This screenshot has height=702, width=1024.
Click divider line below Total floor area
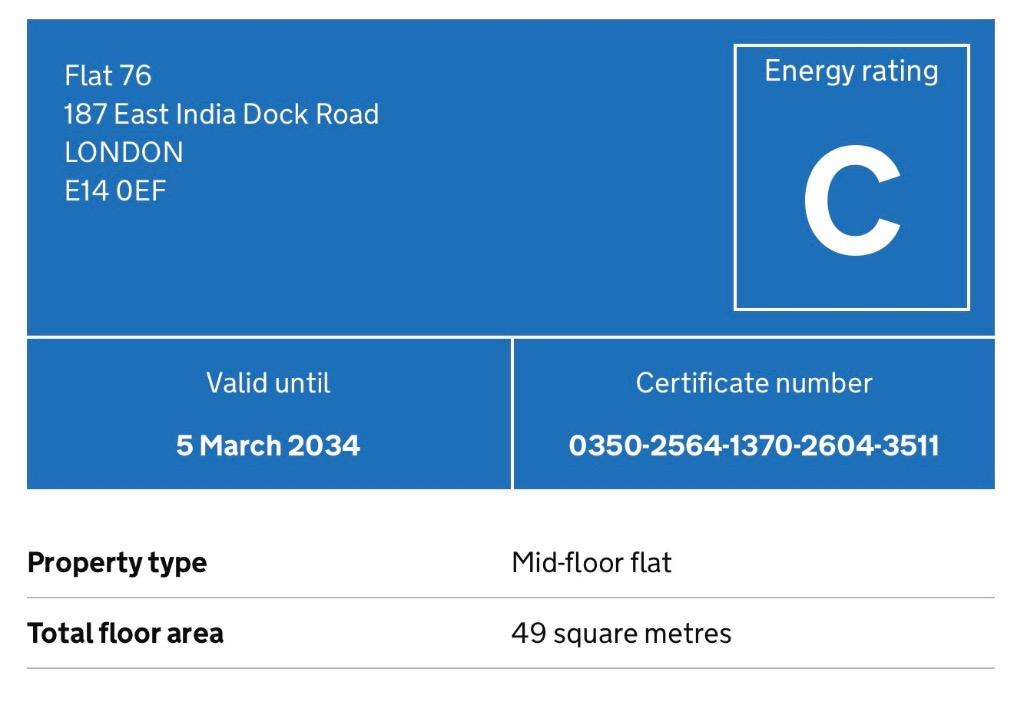pyautogui.click(x=511, y=668)
